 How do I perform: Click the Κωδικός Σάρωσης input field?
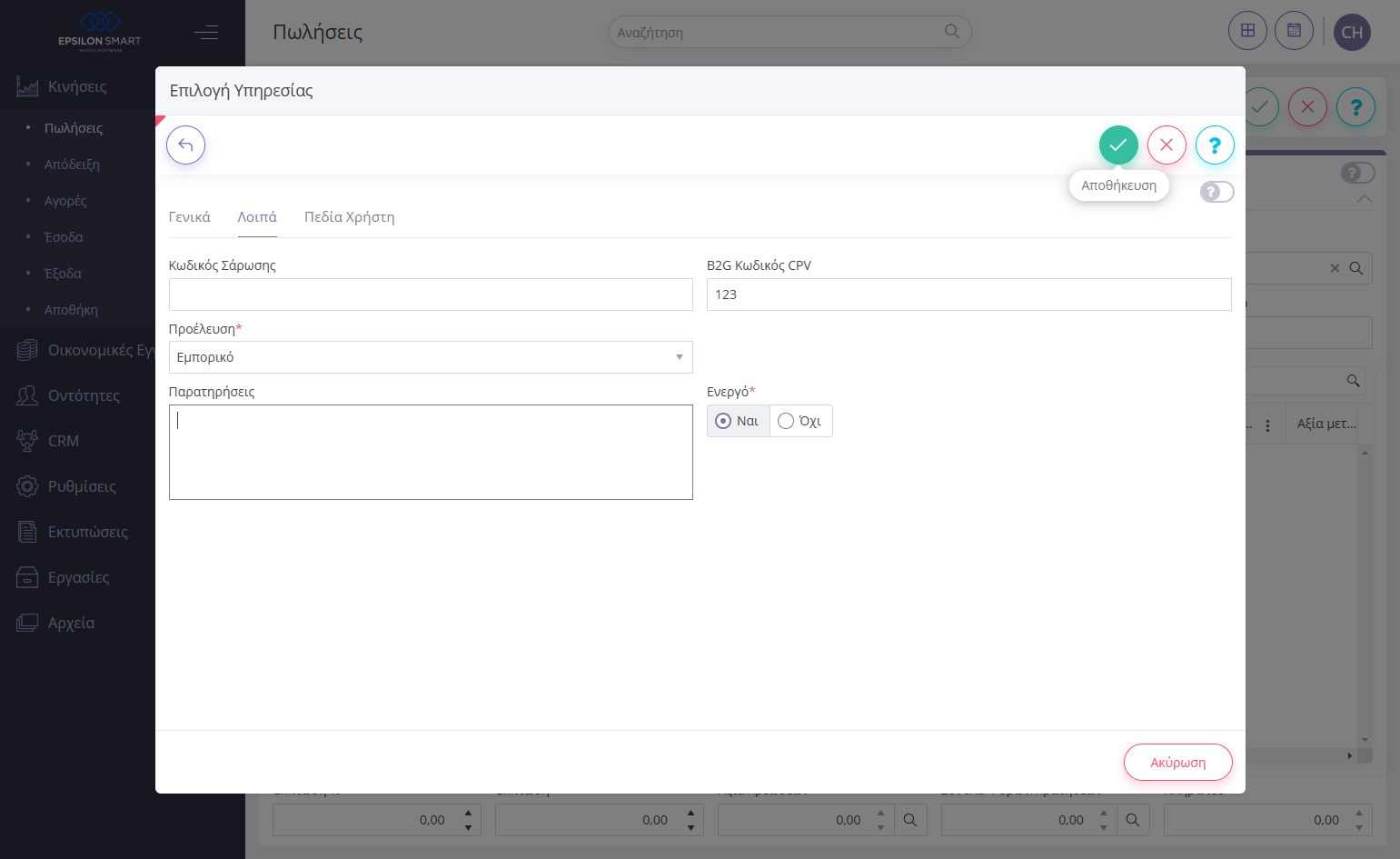[x=431, y=295]
